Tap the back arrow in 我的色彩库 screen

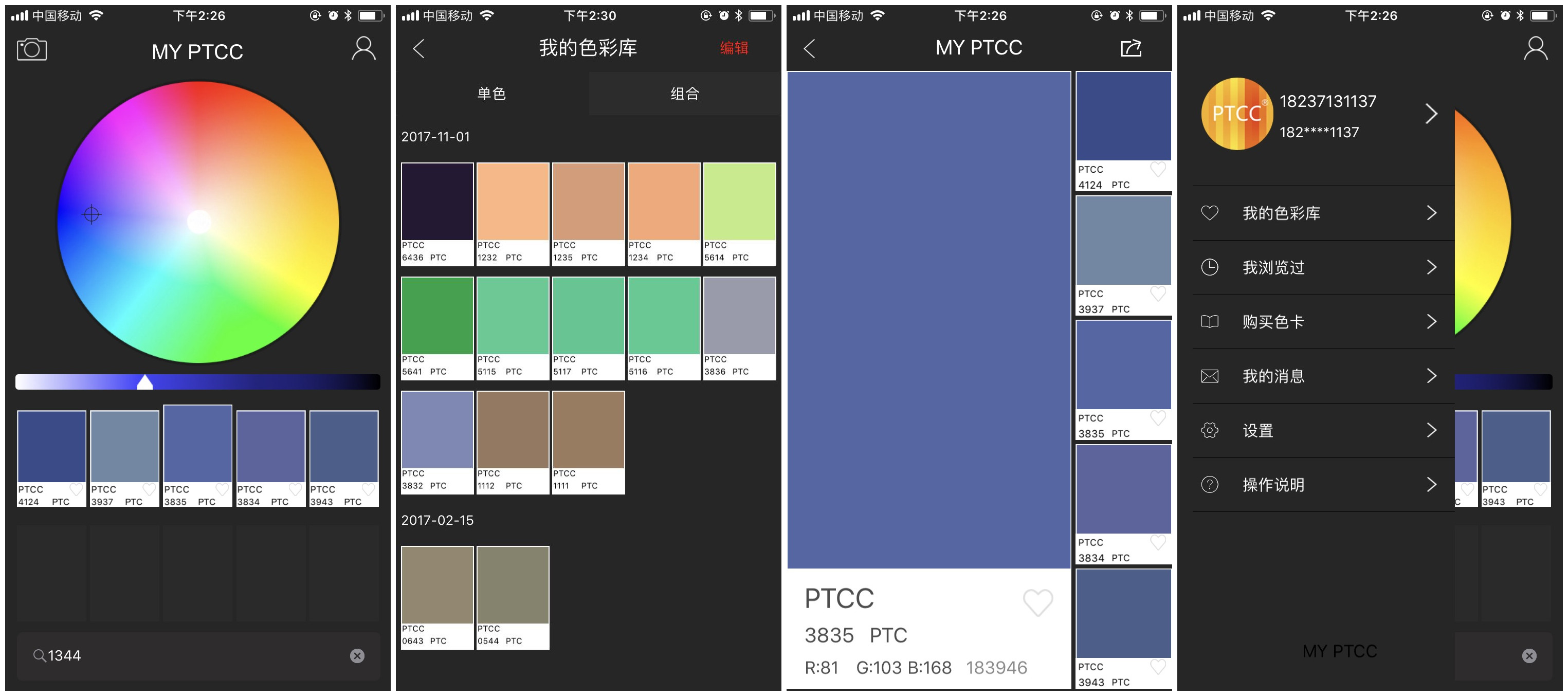tap(418, 48)
